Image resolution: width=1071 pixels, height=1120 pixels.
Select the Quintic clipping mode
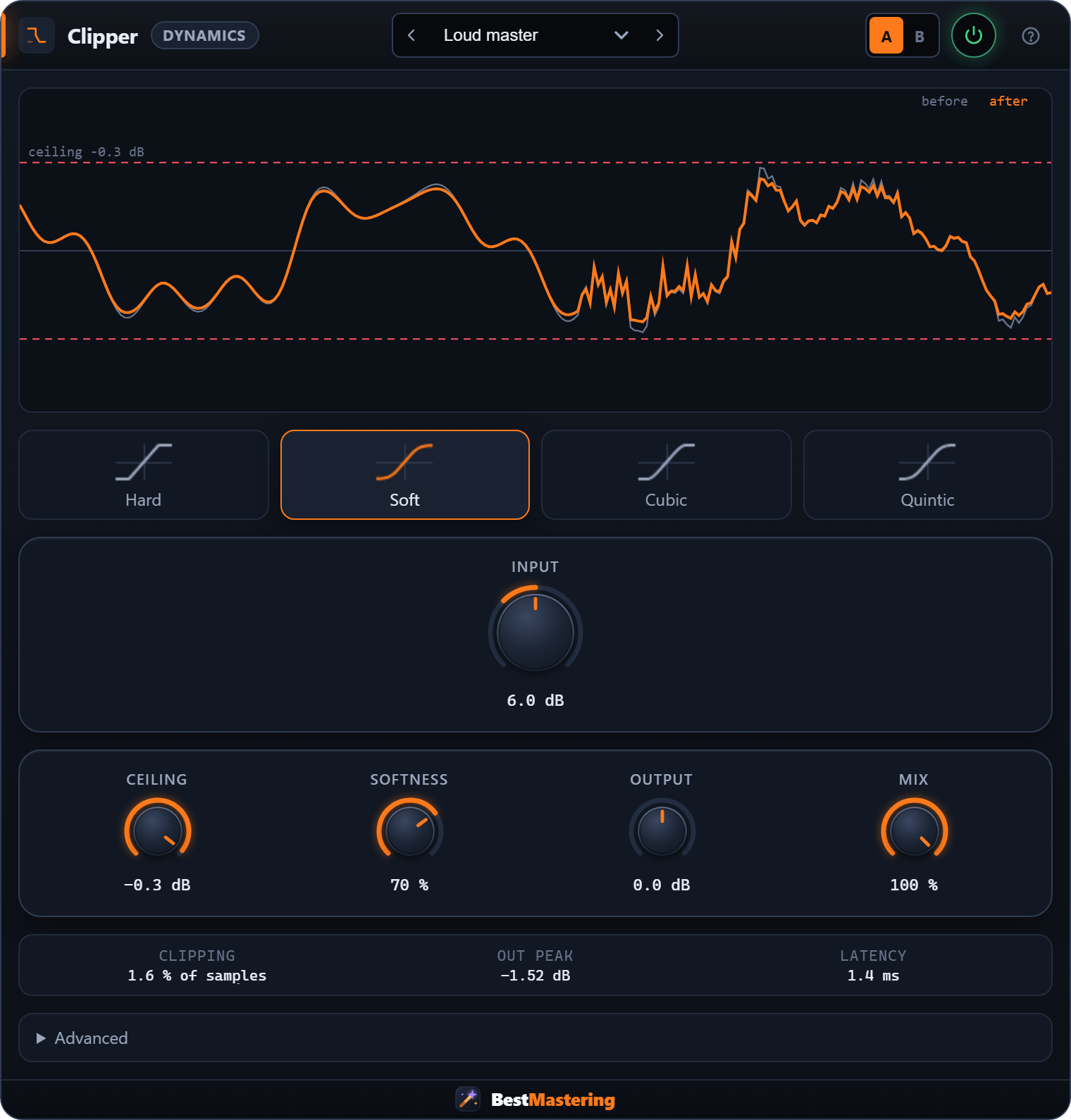point(928,475)
